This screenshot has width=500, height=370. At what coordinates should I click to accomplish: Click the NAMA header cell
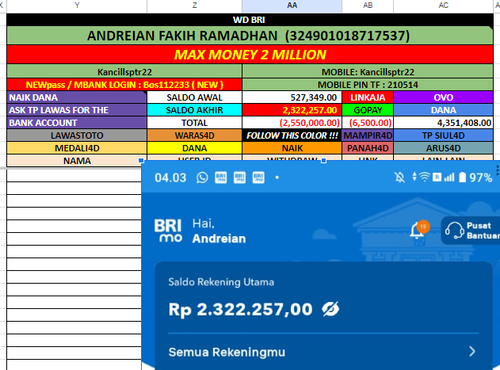click(77, 160)
